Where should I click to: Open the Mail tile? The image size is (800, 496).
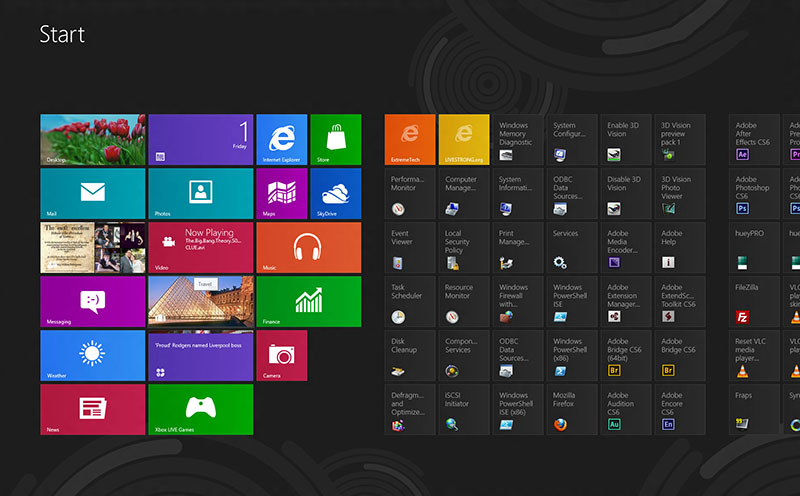pyautogui.click(x=93, y=193)
